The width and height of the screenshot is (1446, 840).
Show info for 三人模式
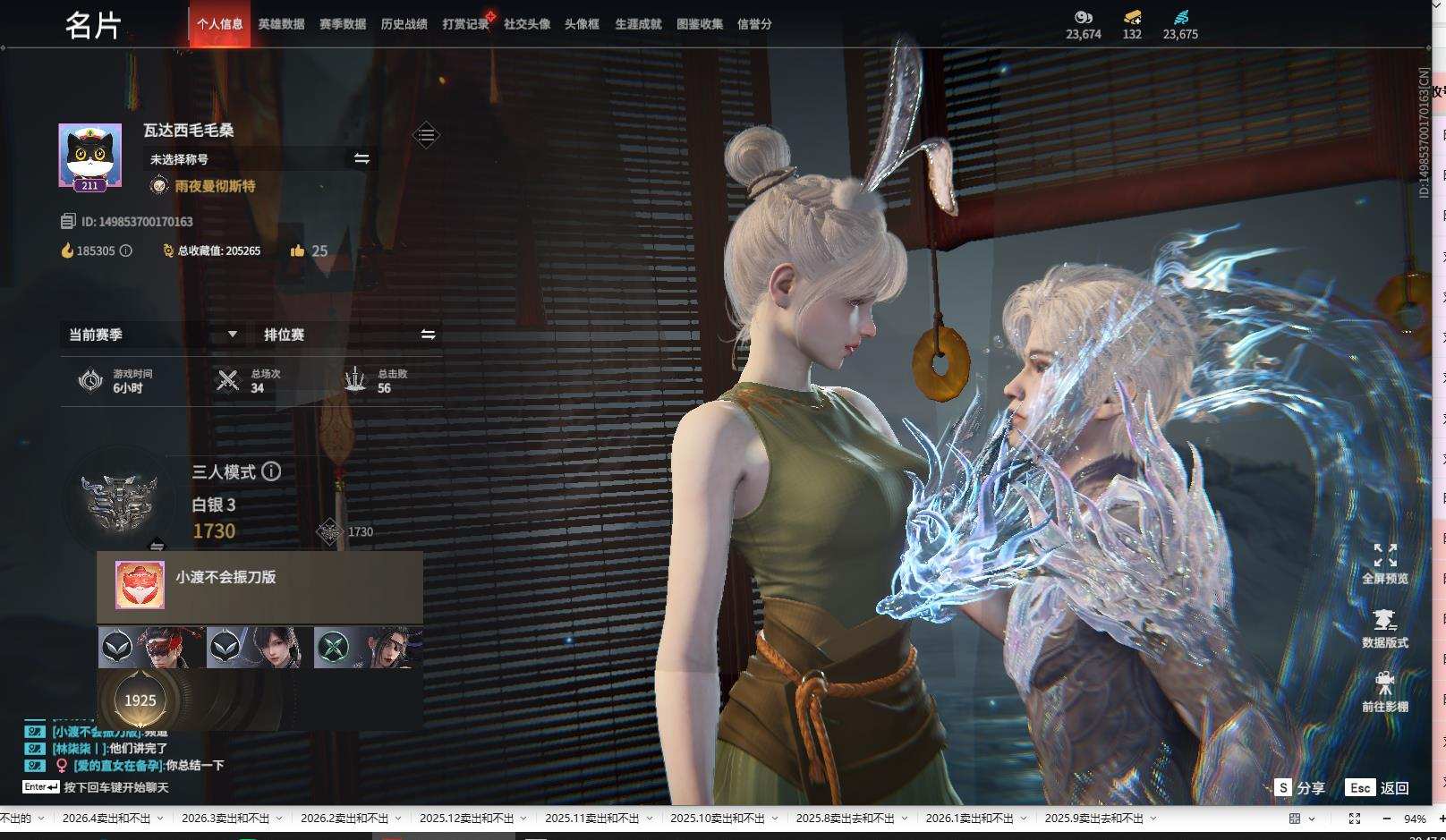click(x=271, y=471)
